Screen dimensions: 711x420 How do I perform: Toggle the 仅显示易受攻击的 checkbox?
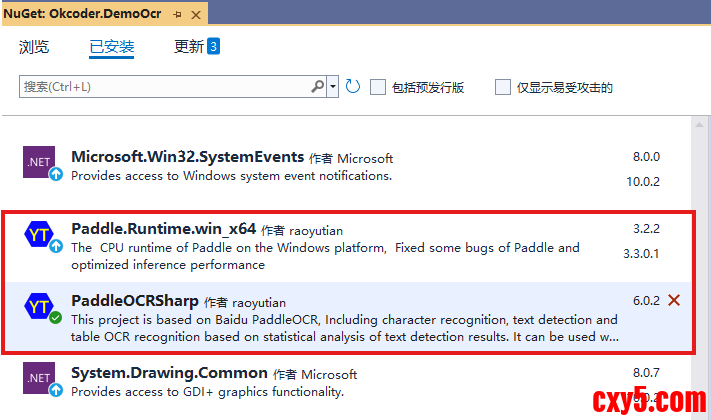tap(503, 87)
